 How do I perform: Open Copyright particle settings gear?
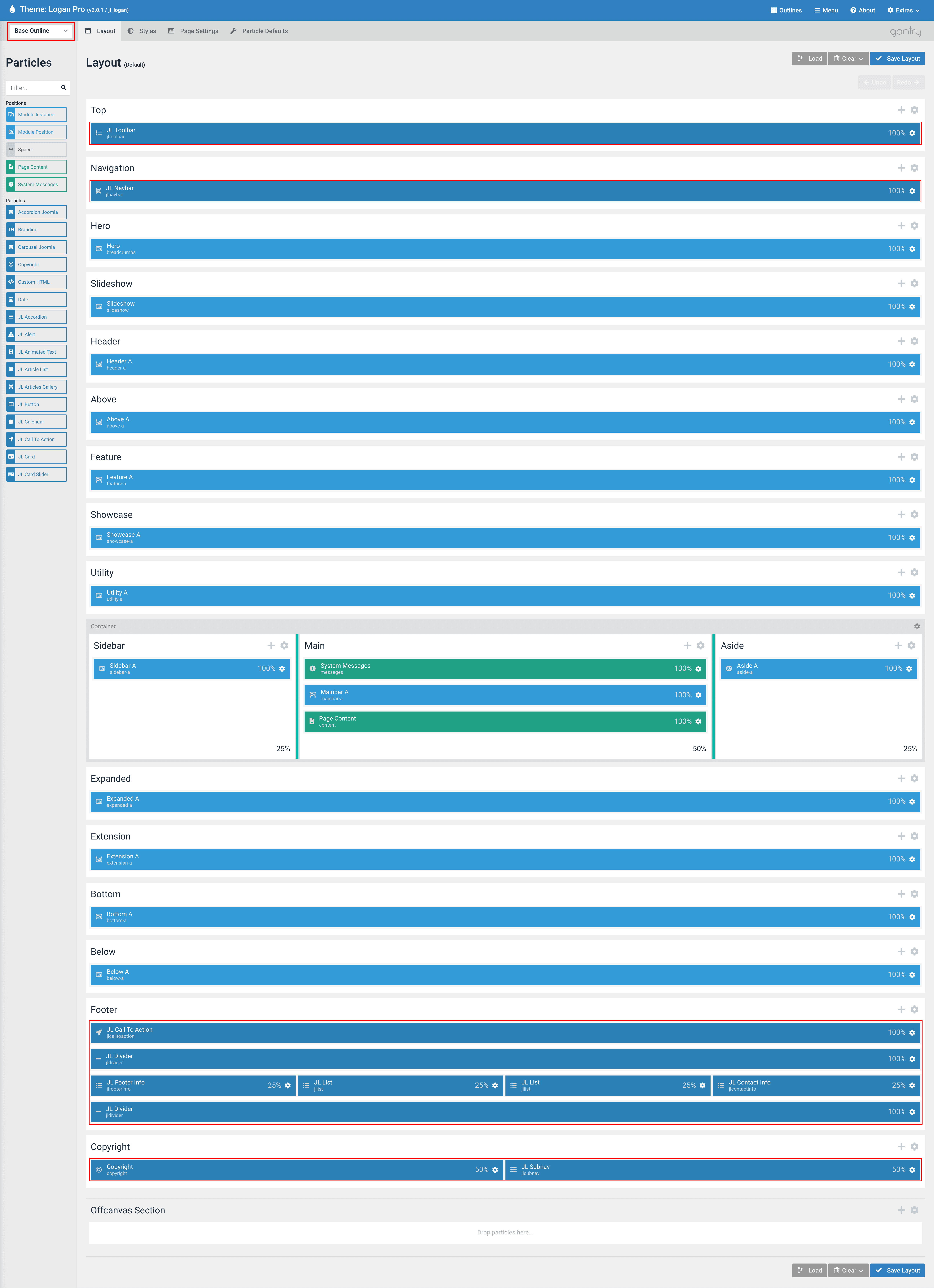pyautogui.click(x=495, y=1170)
